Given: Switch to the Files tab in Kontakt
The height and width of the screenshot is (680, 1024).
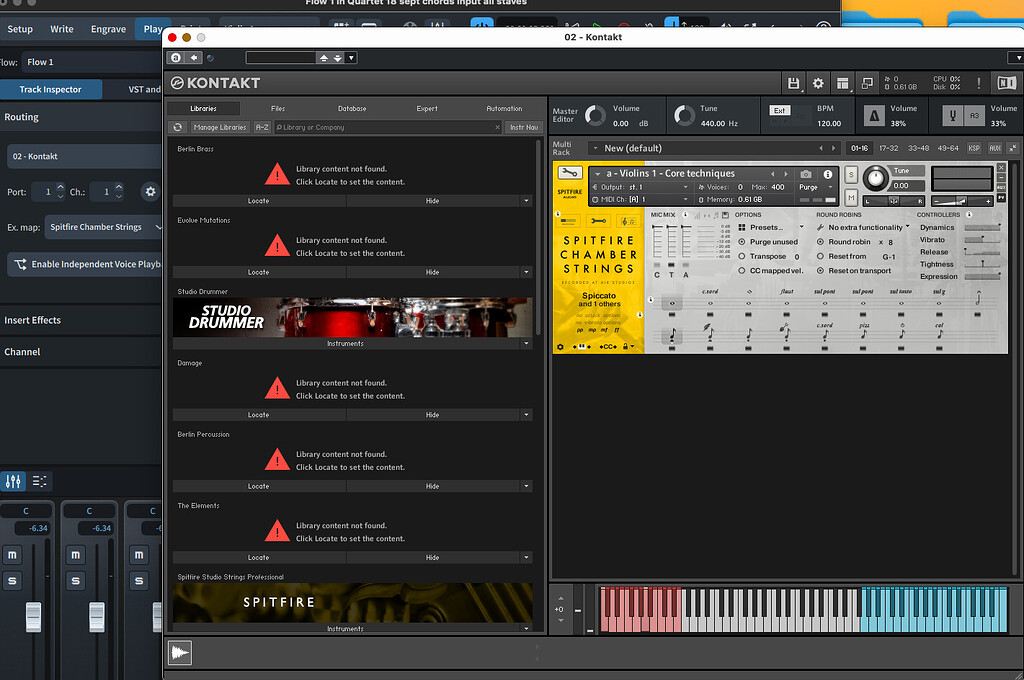Looking at the screenshot, I should pos(277,109).
